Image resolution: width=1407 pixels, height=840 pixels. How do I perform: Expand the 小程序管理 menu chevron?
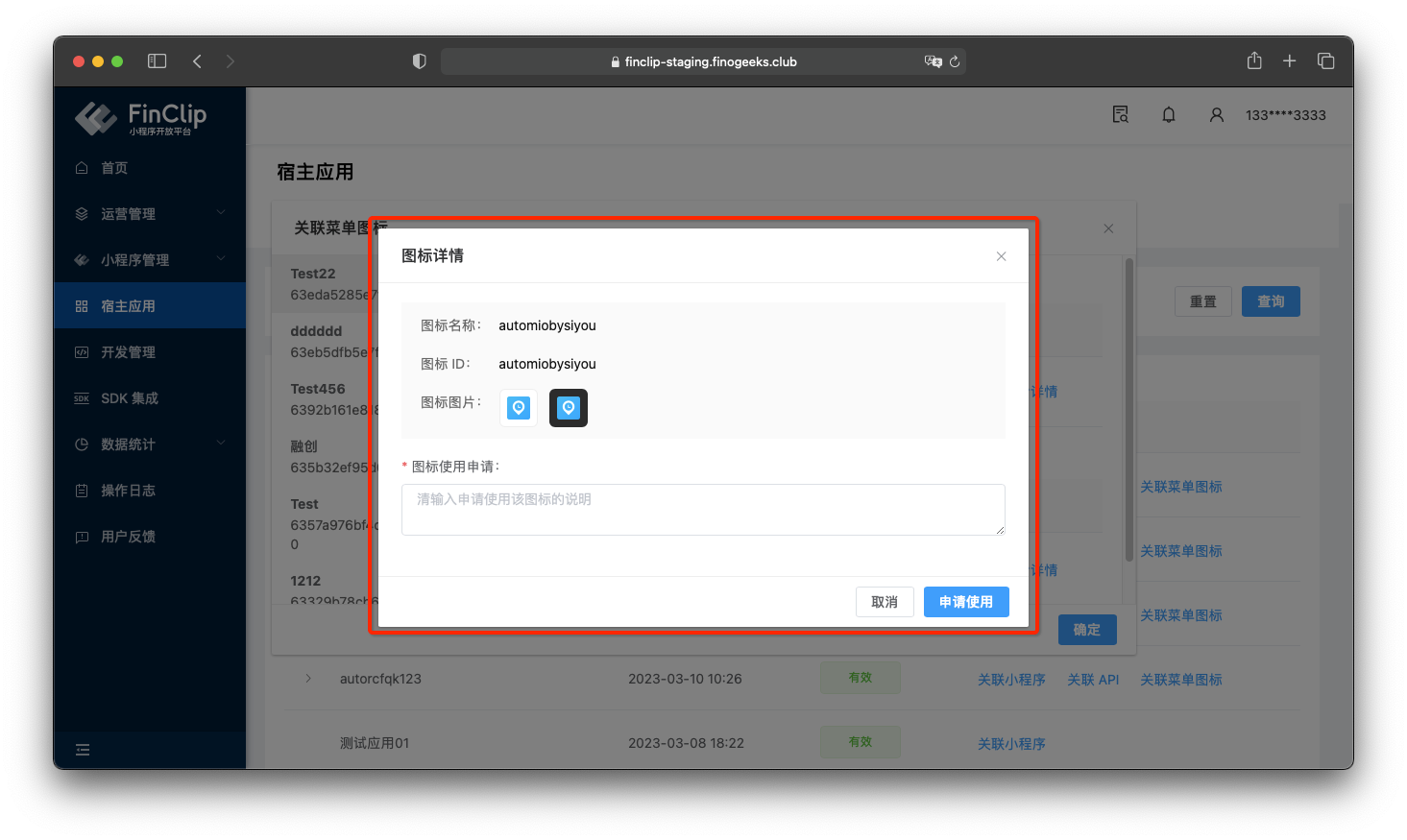point(222,259)
